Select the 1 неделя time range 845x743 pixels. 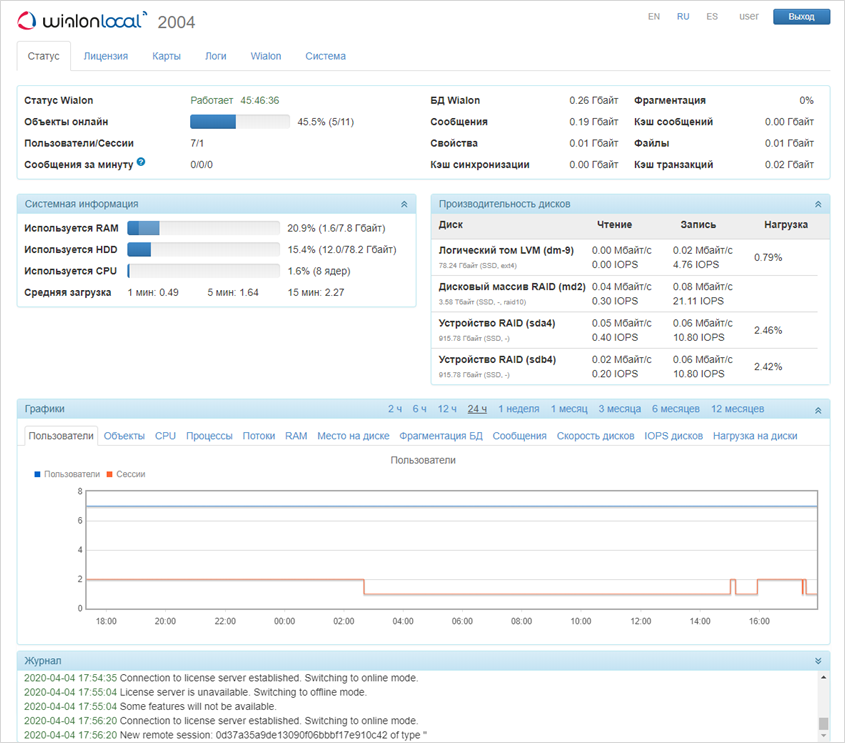518,409
